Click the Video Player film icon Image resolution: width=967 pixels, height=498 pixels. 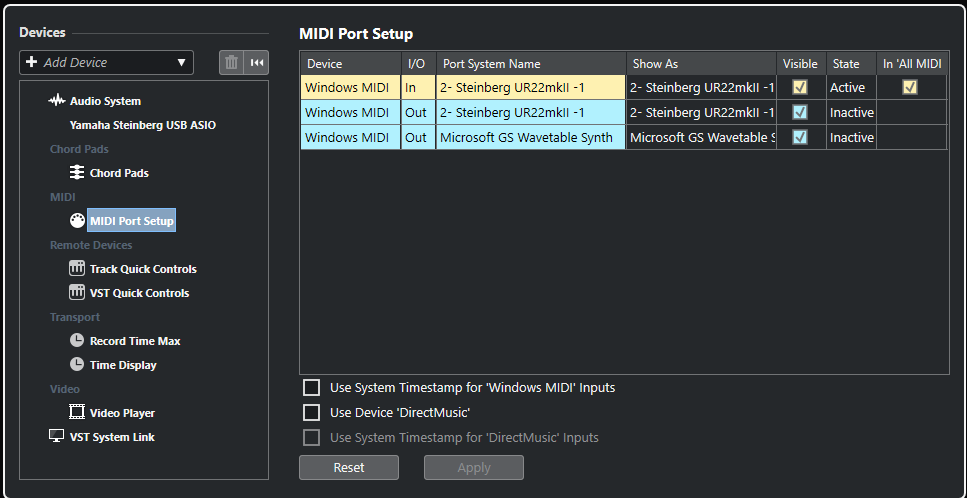(76, 412)
